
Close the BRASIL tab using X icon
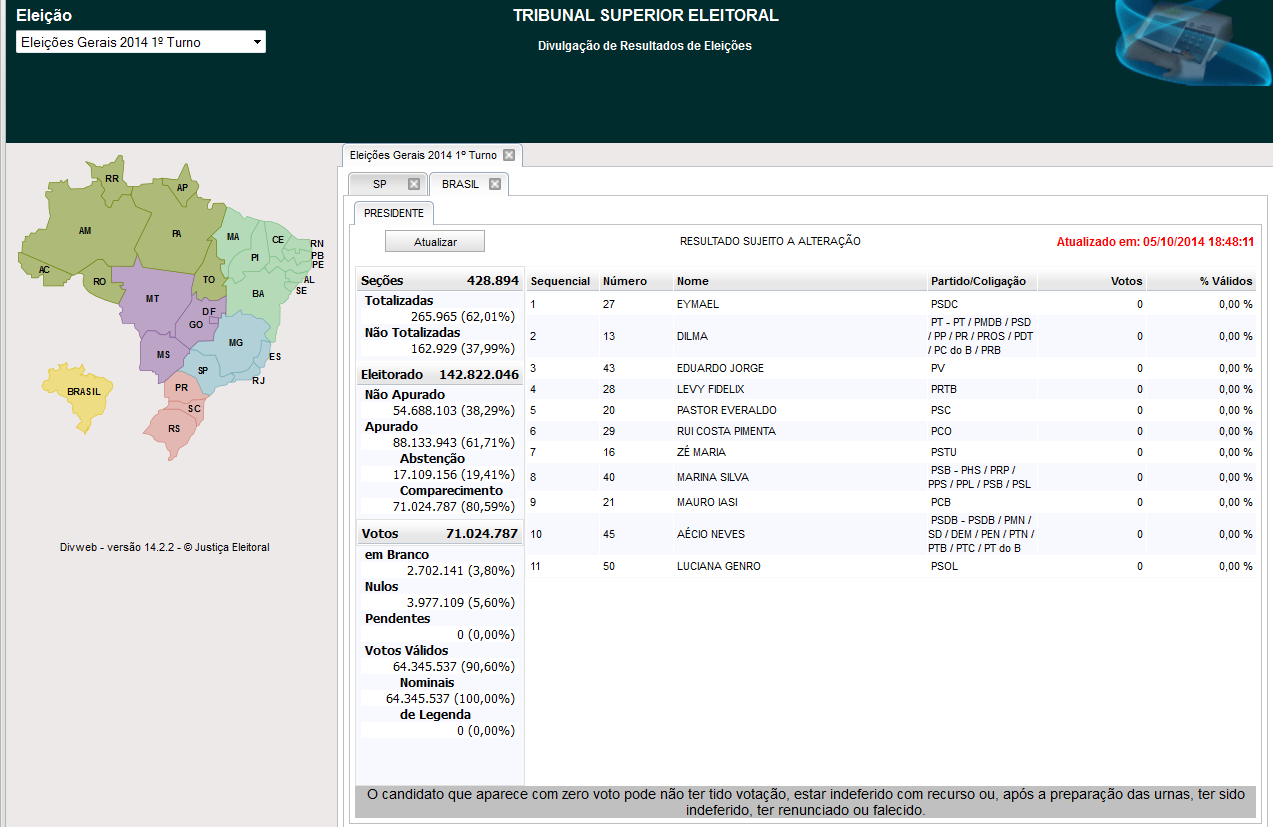tap(494, 184)
